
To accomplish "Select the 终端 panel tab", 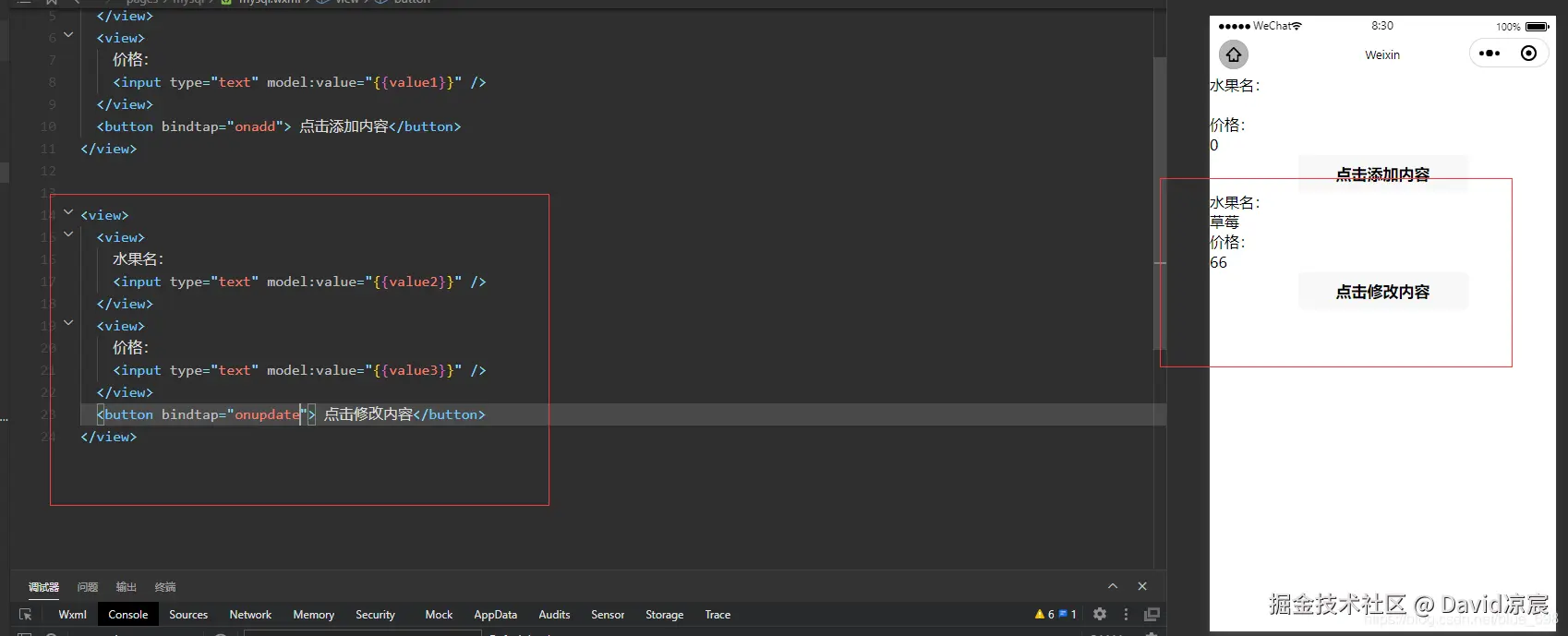I will [165, 587].
